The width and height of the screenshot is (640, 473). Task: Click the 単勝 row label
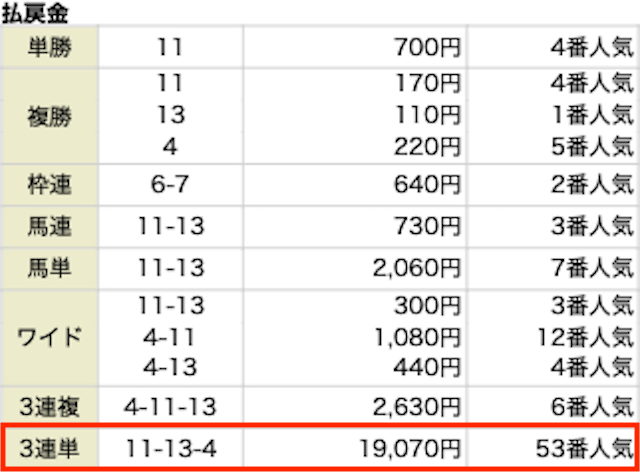(49, 47)
